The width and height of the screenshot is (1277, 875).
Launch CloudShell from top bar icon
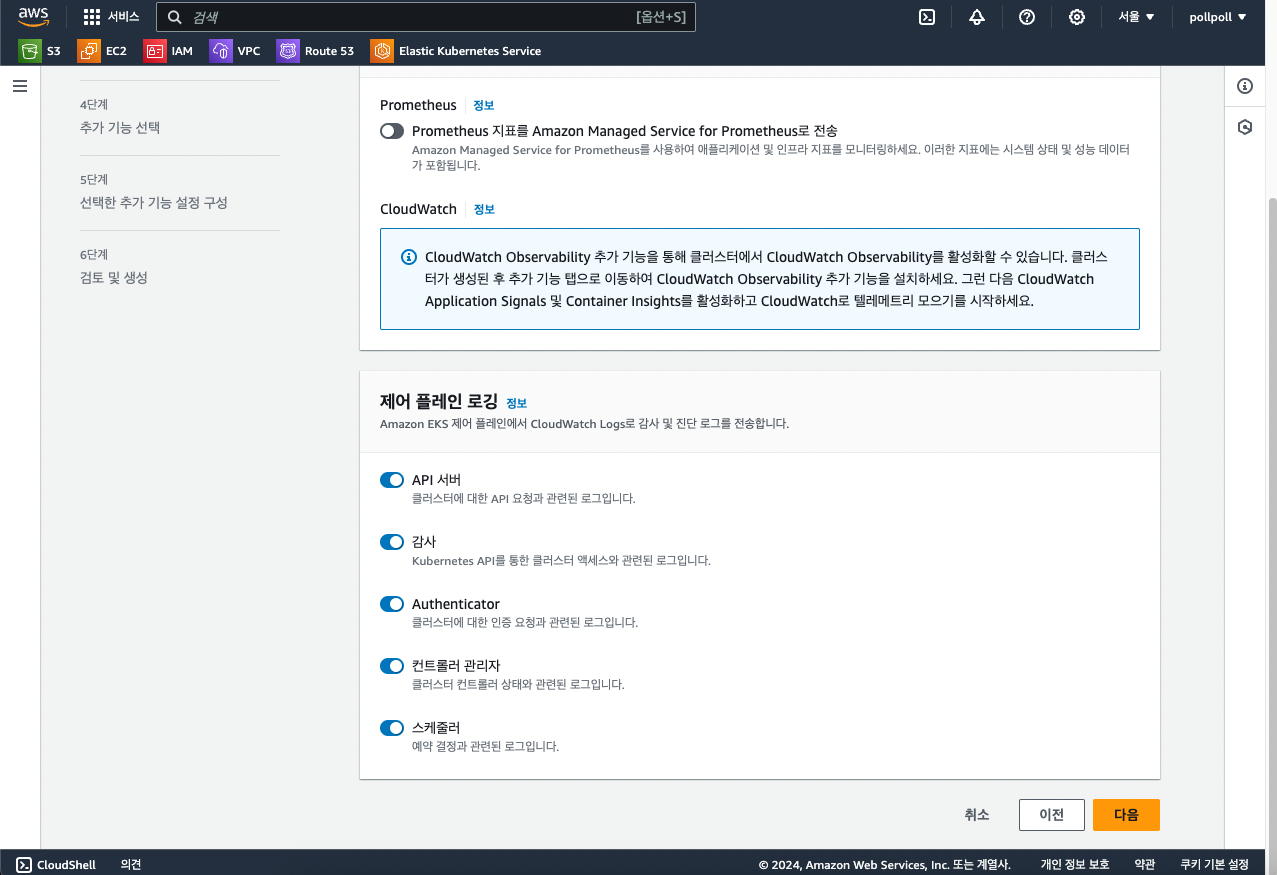pos(927,17)
